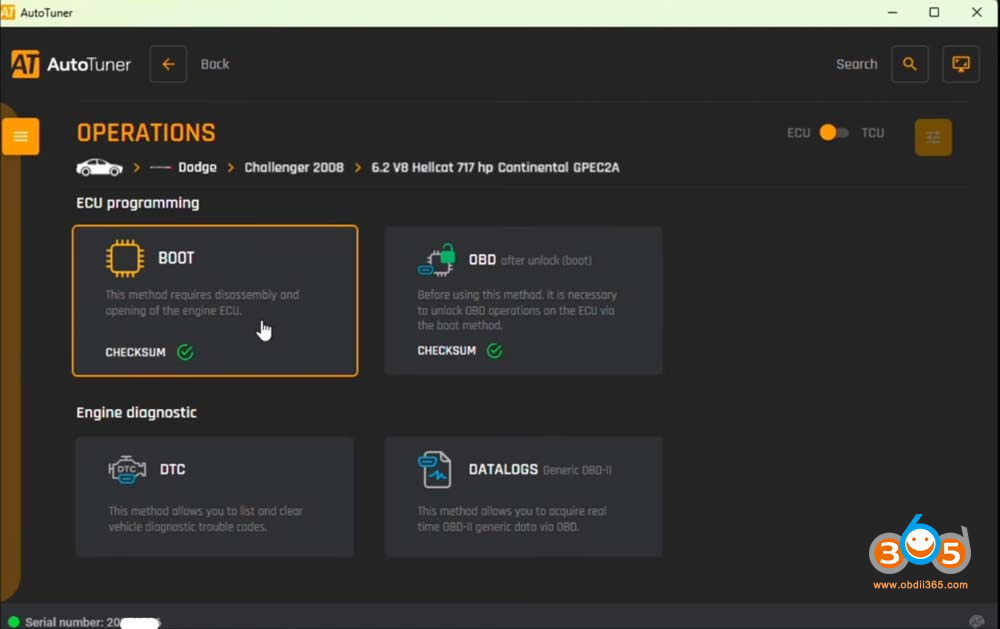This screenshot has height=629, width=1000.
Task: Go to Challenger 2008 in the breadcrumb
Action: (x=294, y=167)
